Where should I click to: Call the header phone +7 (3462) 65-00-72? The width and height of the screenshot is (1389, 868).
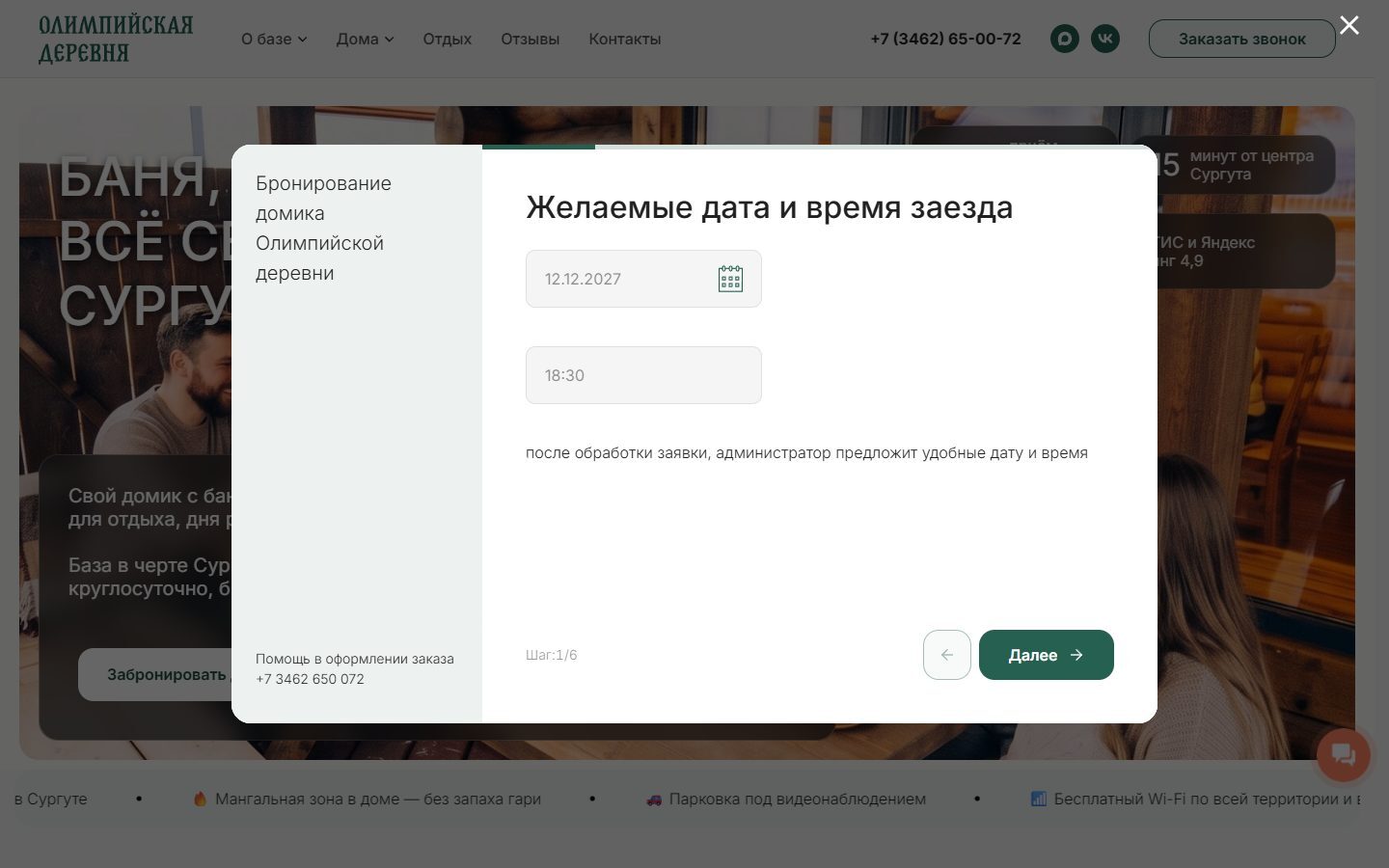tap(945, 39)
